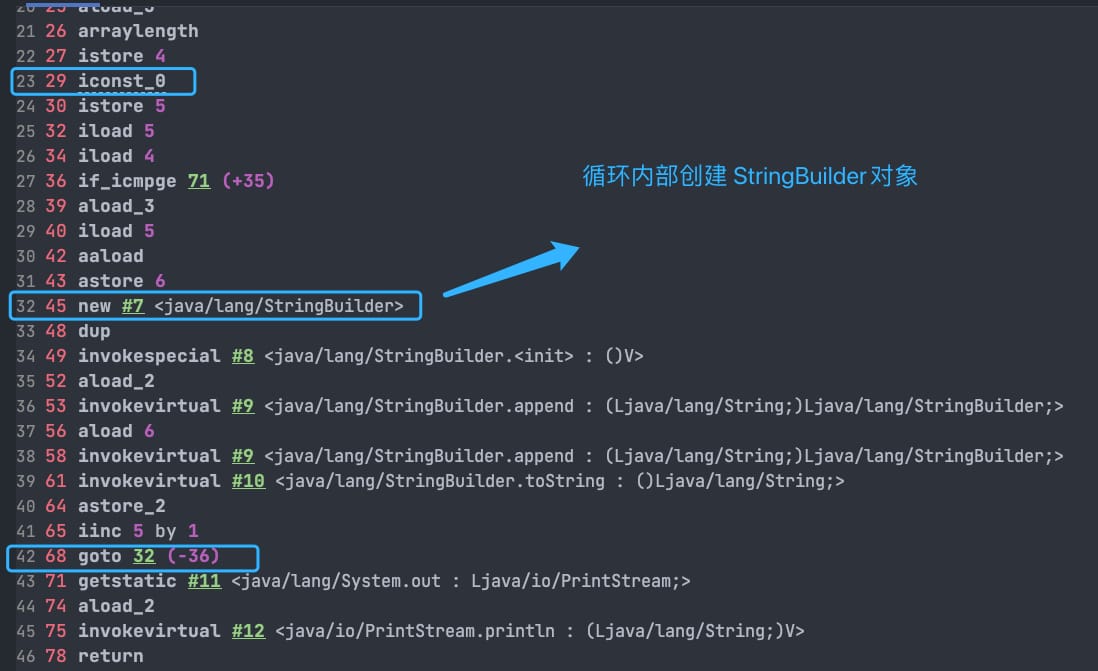The width and height of the screenshot is (1098, 671).
Task: Click the blue annotation arrow
Action: (512, 269)
